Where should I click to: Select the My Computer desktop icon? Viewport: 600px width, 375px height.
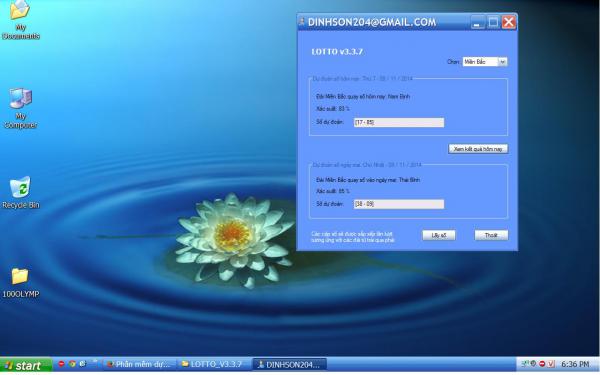pyautogui.click(x=21, y=108)
